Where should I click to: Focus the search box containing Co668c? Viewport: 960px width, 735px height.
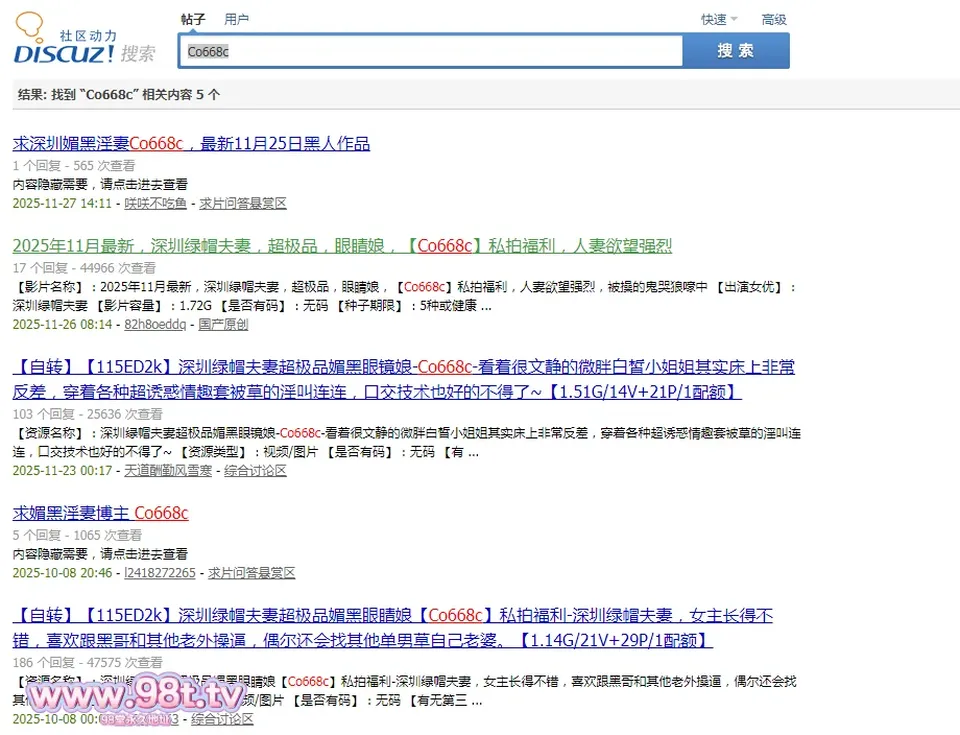tap(430, 51)
